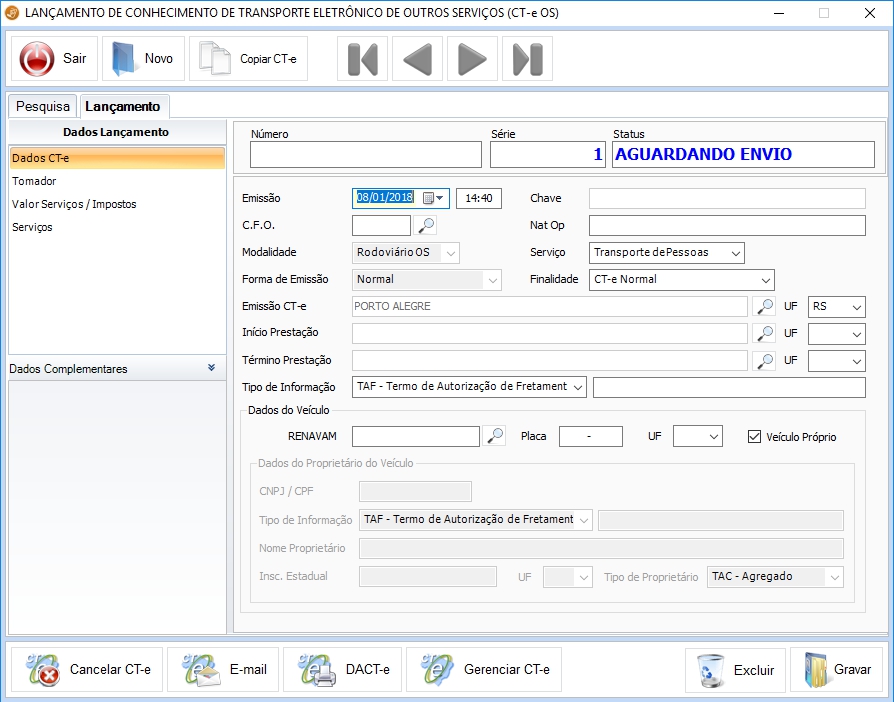Screen dimensions: 894x702
Task: Close the CT-e OS window
Action: 869,13
